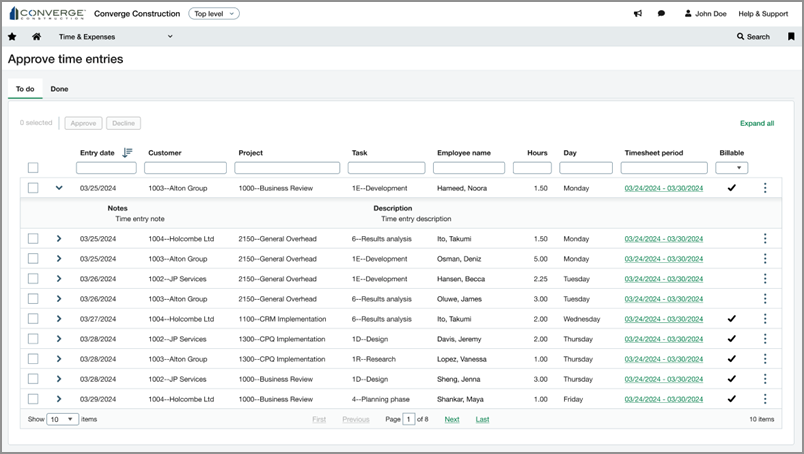Tick the checkbox for the Davis, Jeremy entry

(33, 338)
